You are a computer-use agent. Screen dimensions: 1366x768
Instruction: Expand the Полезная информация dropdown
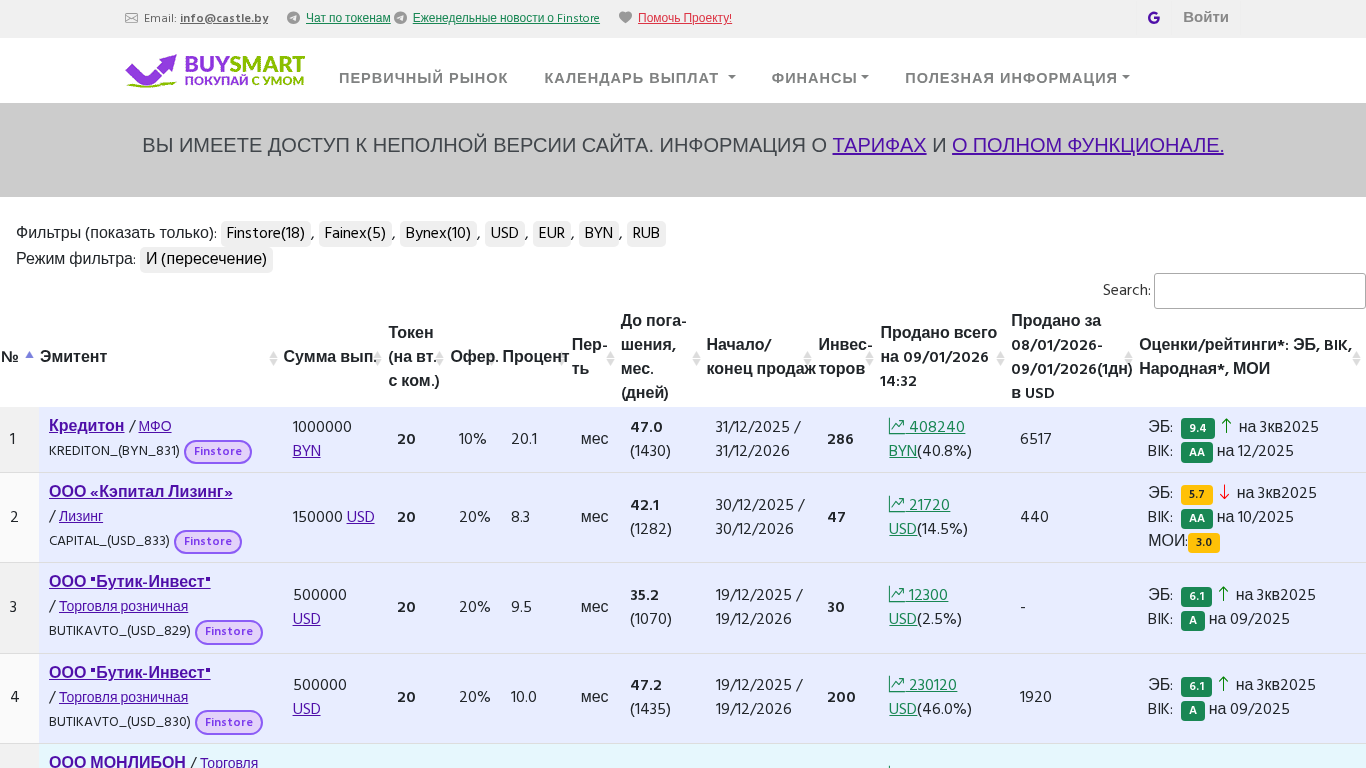click(1017, 78)
